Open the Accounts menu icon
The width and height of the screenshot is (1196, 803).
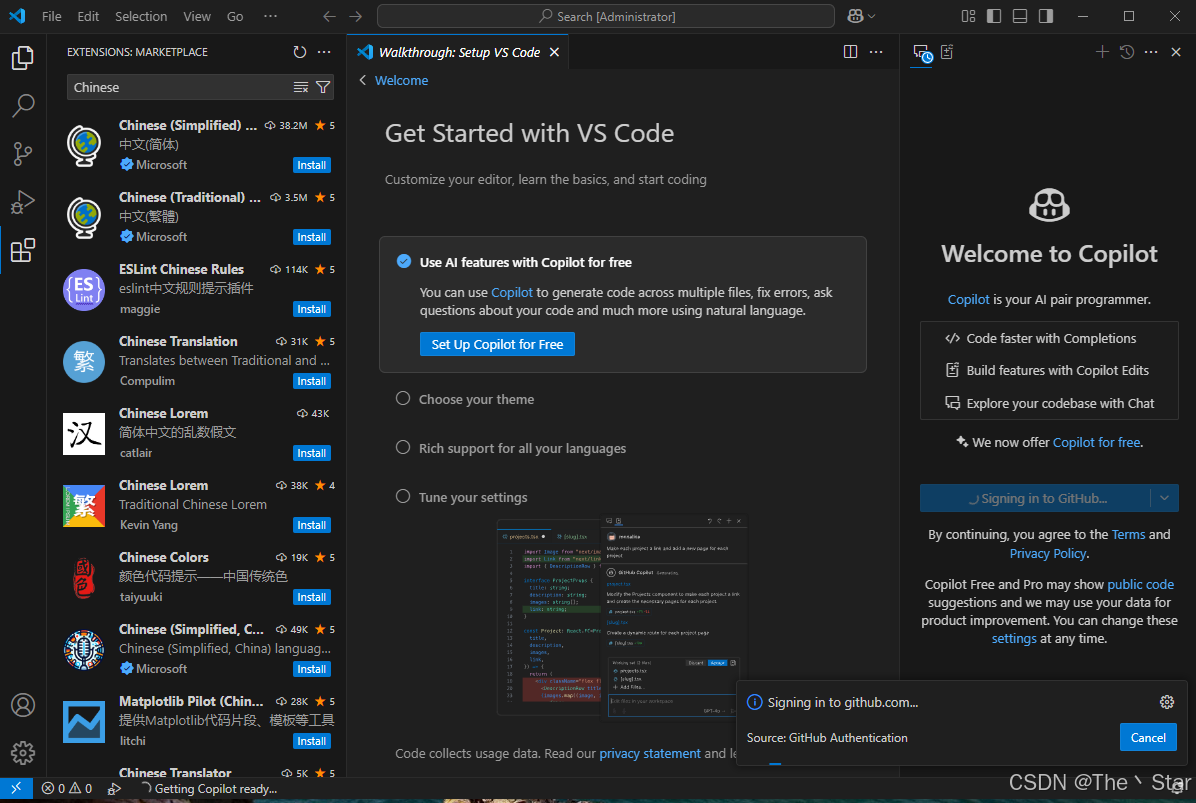(23, 705)
